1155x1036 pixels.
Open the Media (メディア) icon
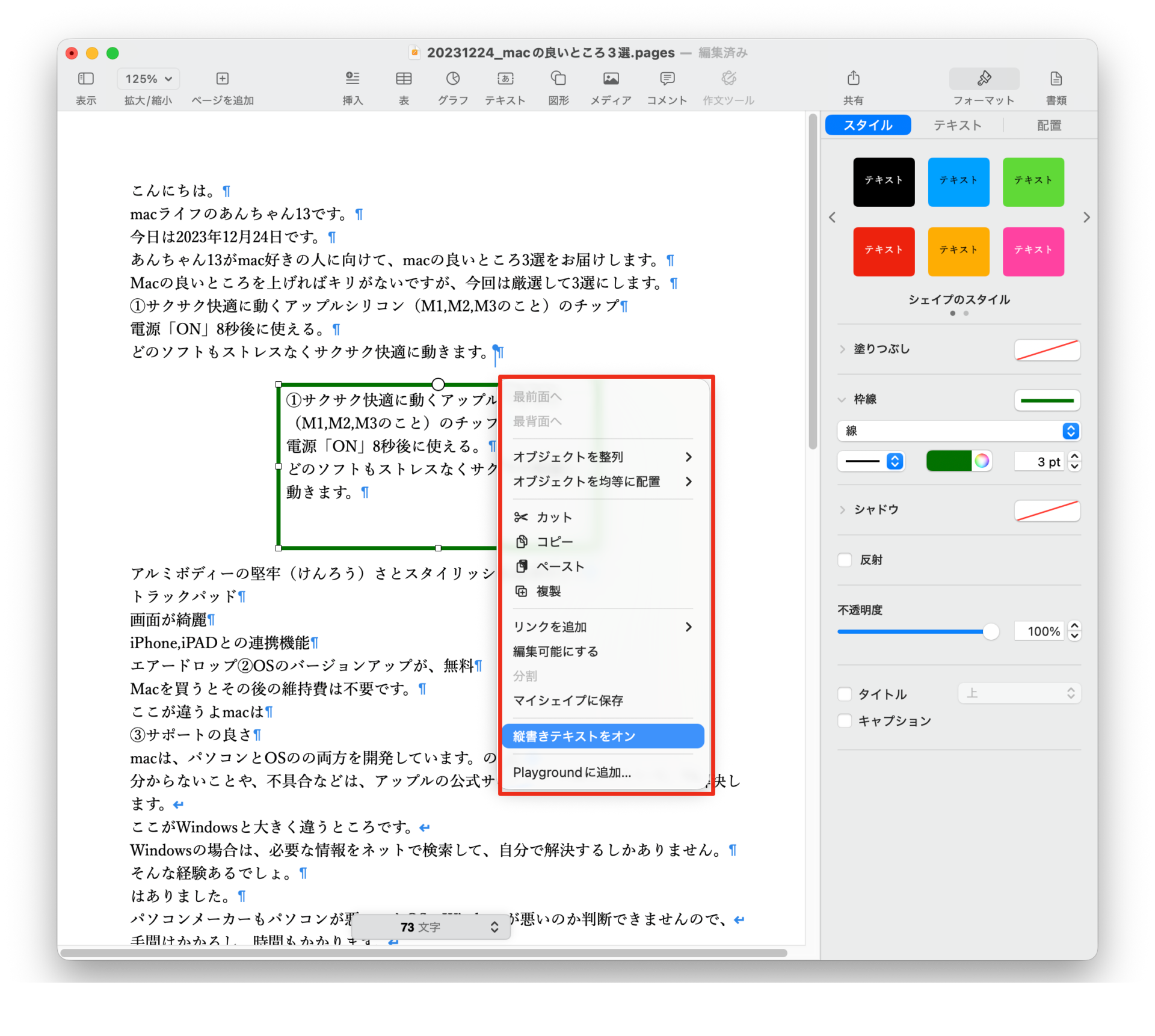[611, 79]
